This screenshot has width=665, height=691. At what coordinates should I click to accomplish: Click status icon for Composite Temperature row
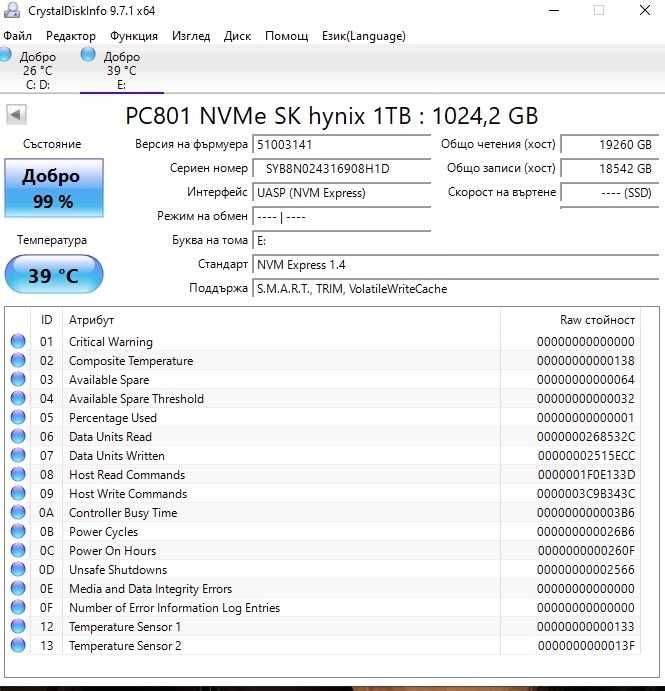[x=18, y=360]
